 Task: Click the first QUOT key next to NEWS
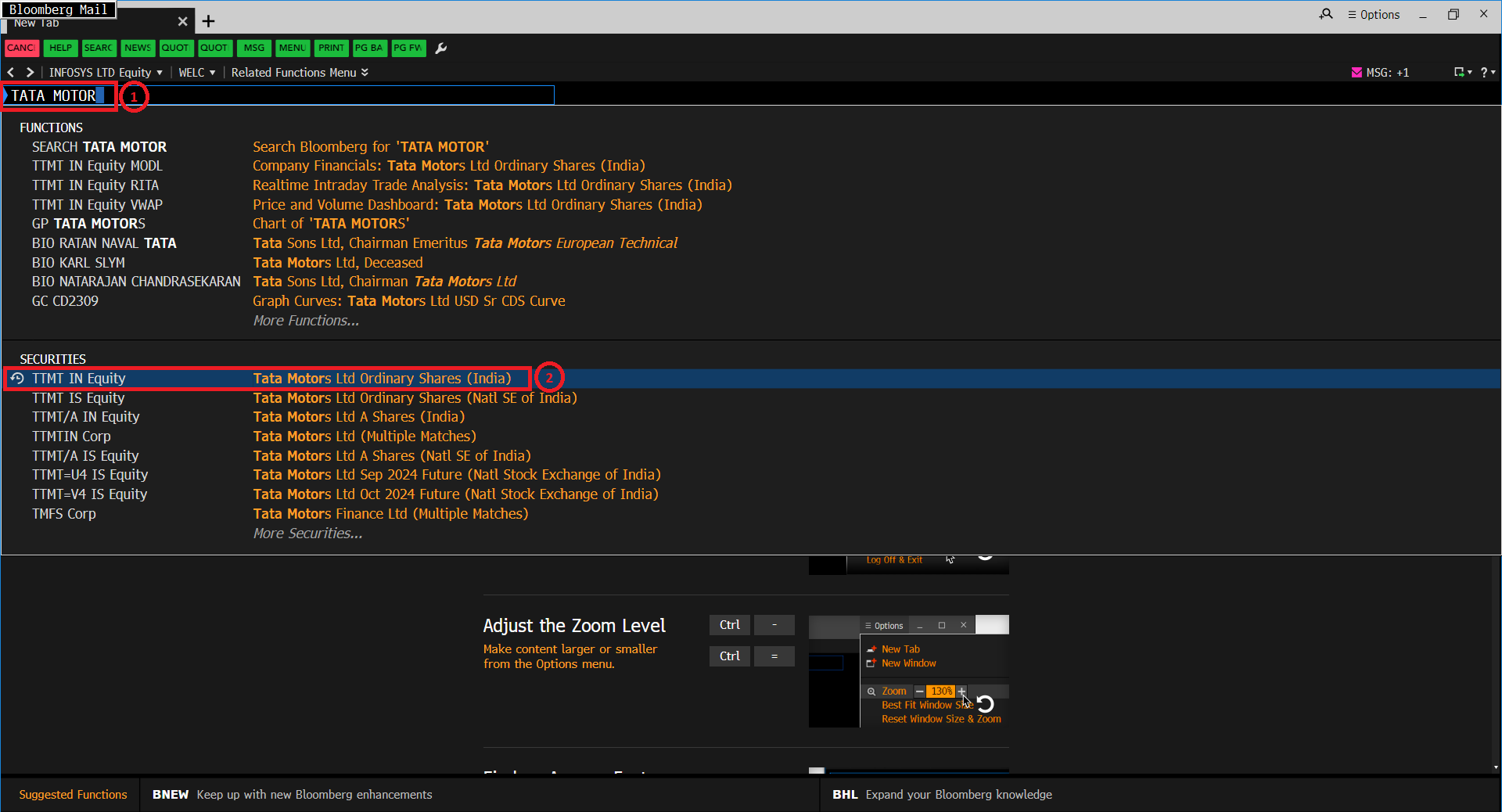tap(176, 49)
